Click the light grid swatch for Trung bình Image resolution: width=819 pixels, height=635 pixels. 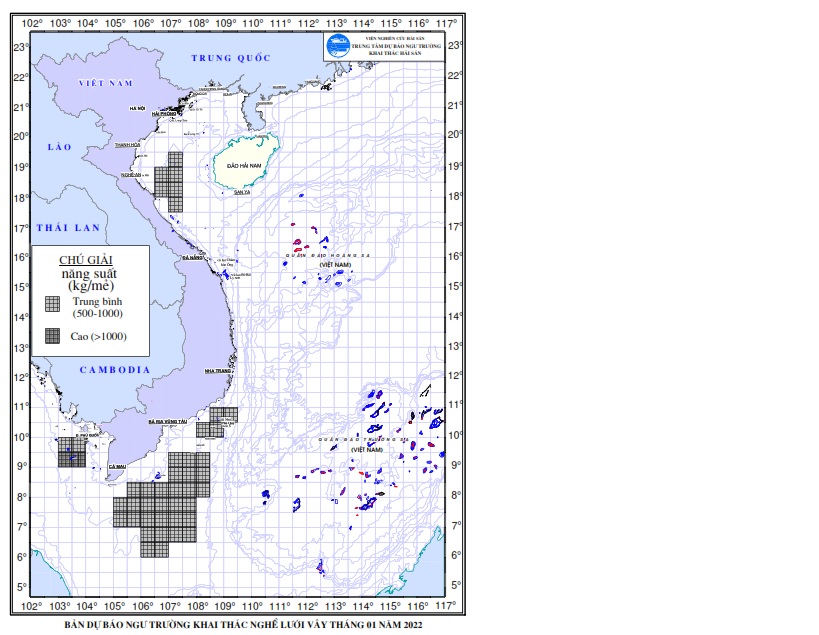tap(52, 304)
